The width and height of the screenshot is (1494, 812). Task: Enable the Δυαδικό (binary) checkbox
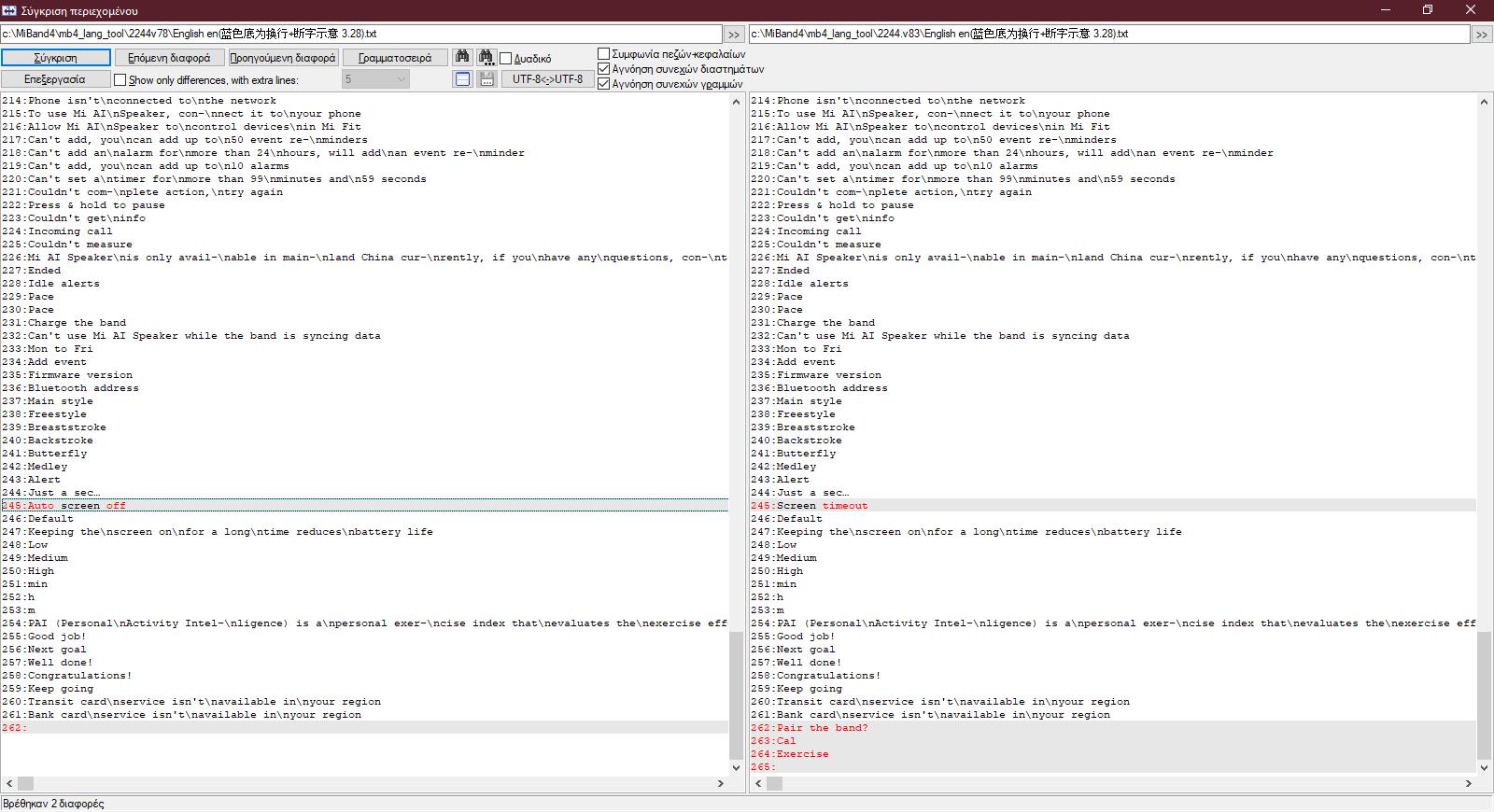(506, 58)
